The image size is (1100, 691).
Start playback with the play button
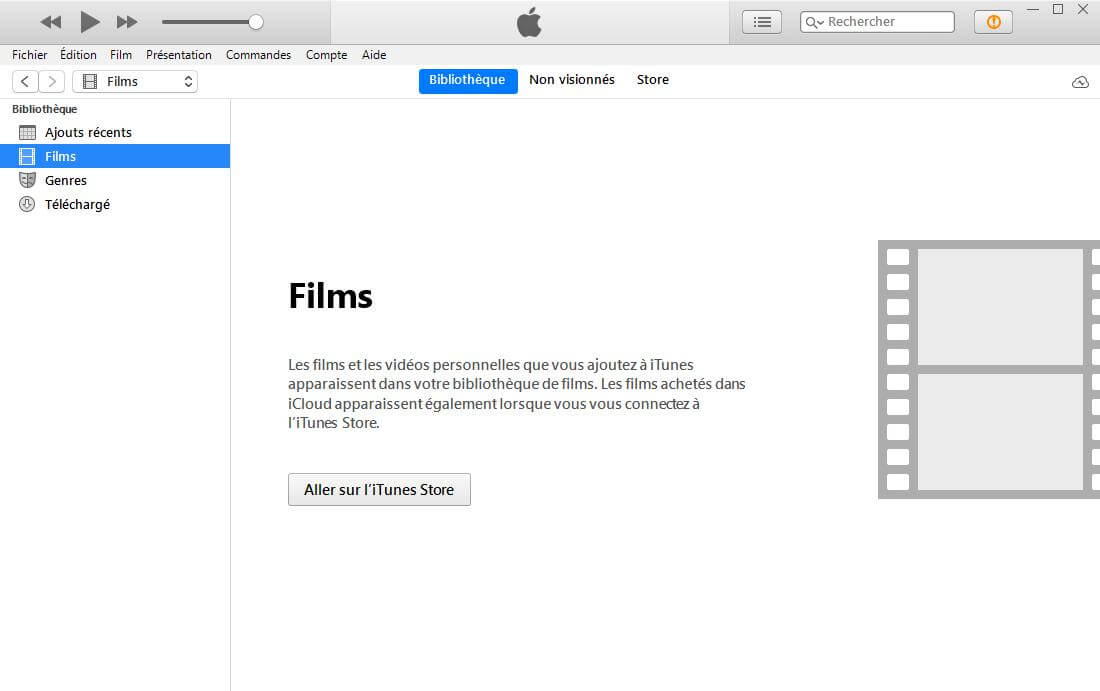(x=89, y=22)
